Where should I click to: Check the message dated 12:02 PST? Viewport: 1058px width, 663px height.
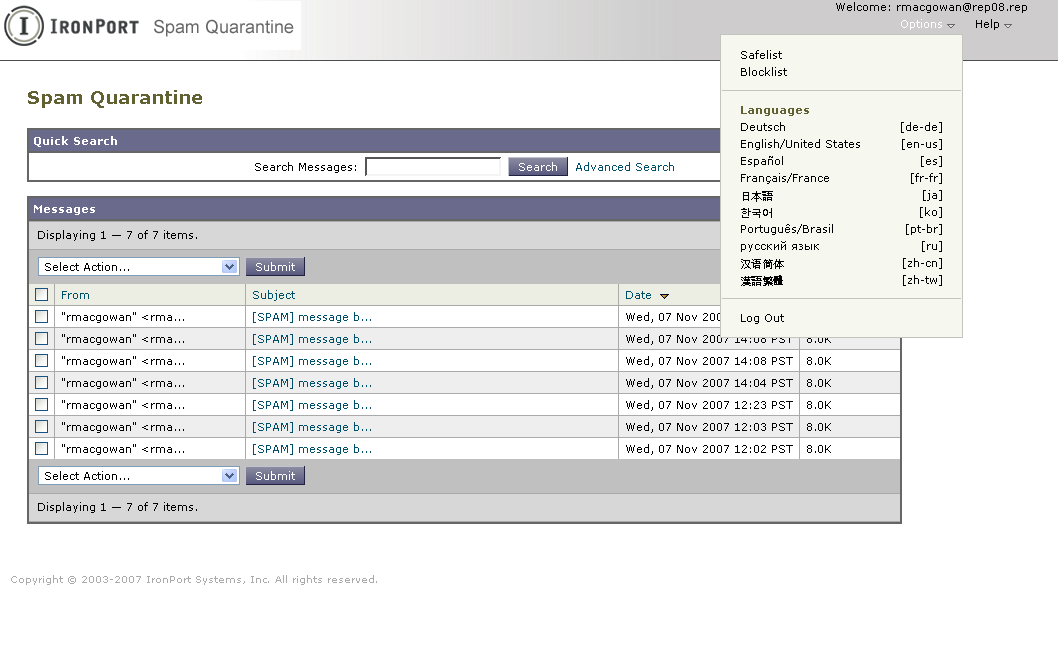tap(42, 449)
